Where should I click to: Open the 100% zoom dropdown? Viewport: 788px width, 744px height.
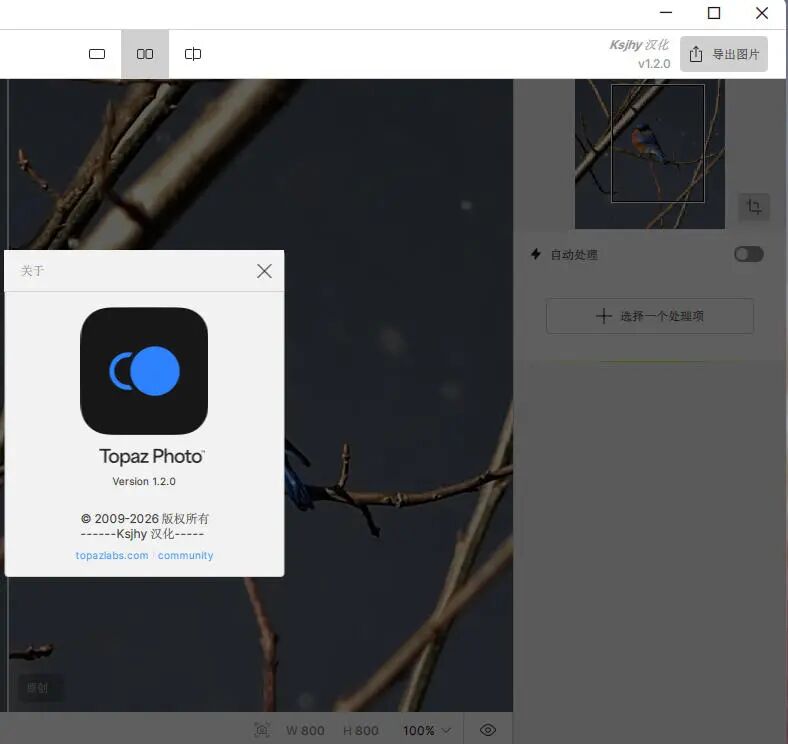(427, 730)
